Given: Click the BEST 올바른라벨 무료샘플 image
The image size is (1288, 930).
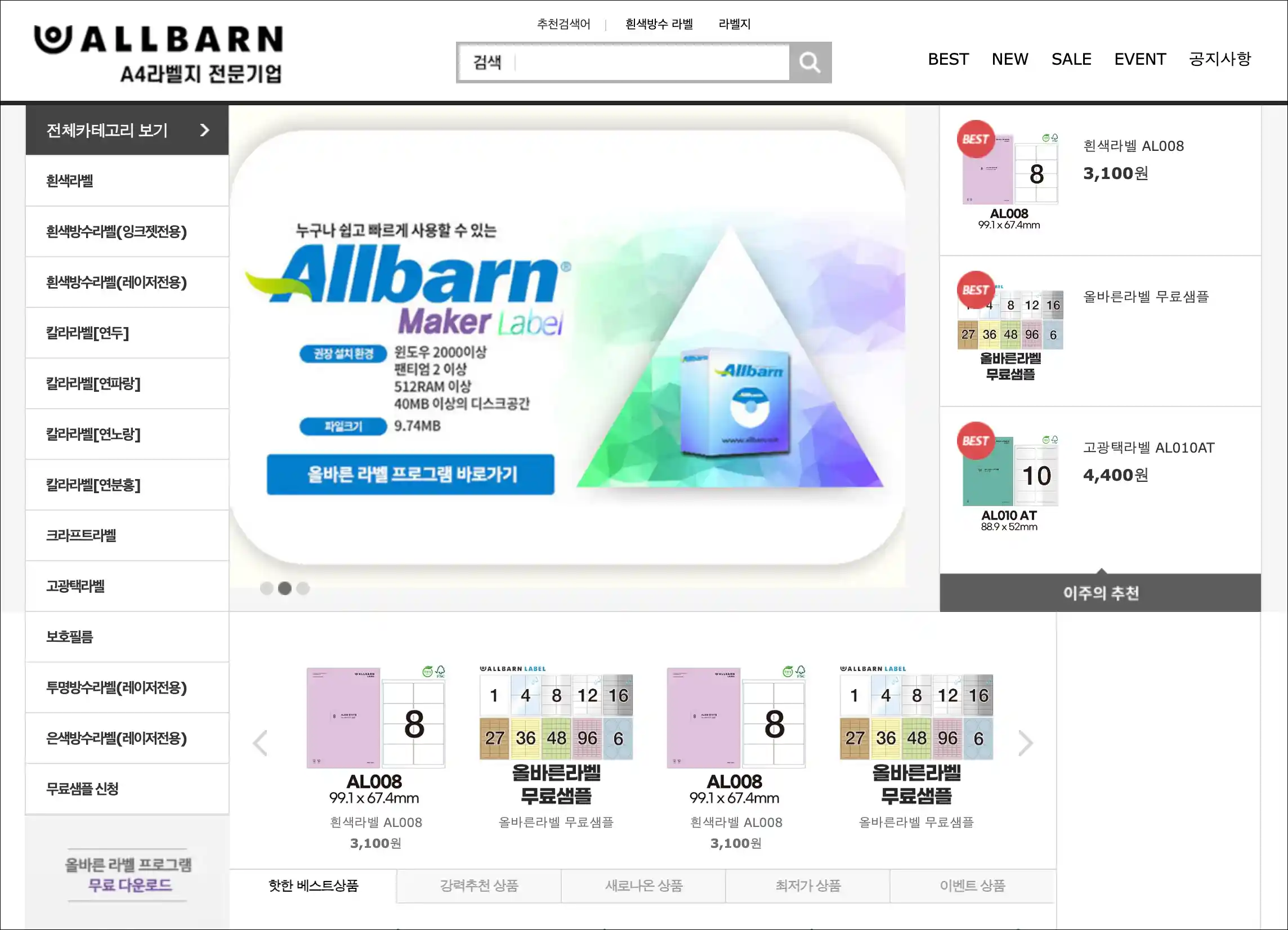Looking at the screenshot, I should click(x=1009, y=327).
